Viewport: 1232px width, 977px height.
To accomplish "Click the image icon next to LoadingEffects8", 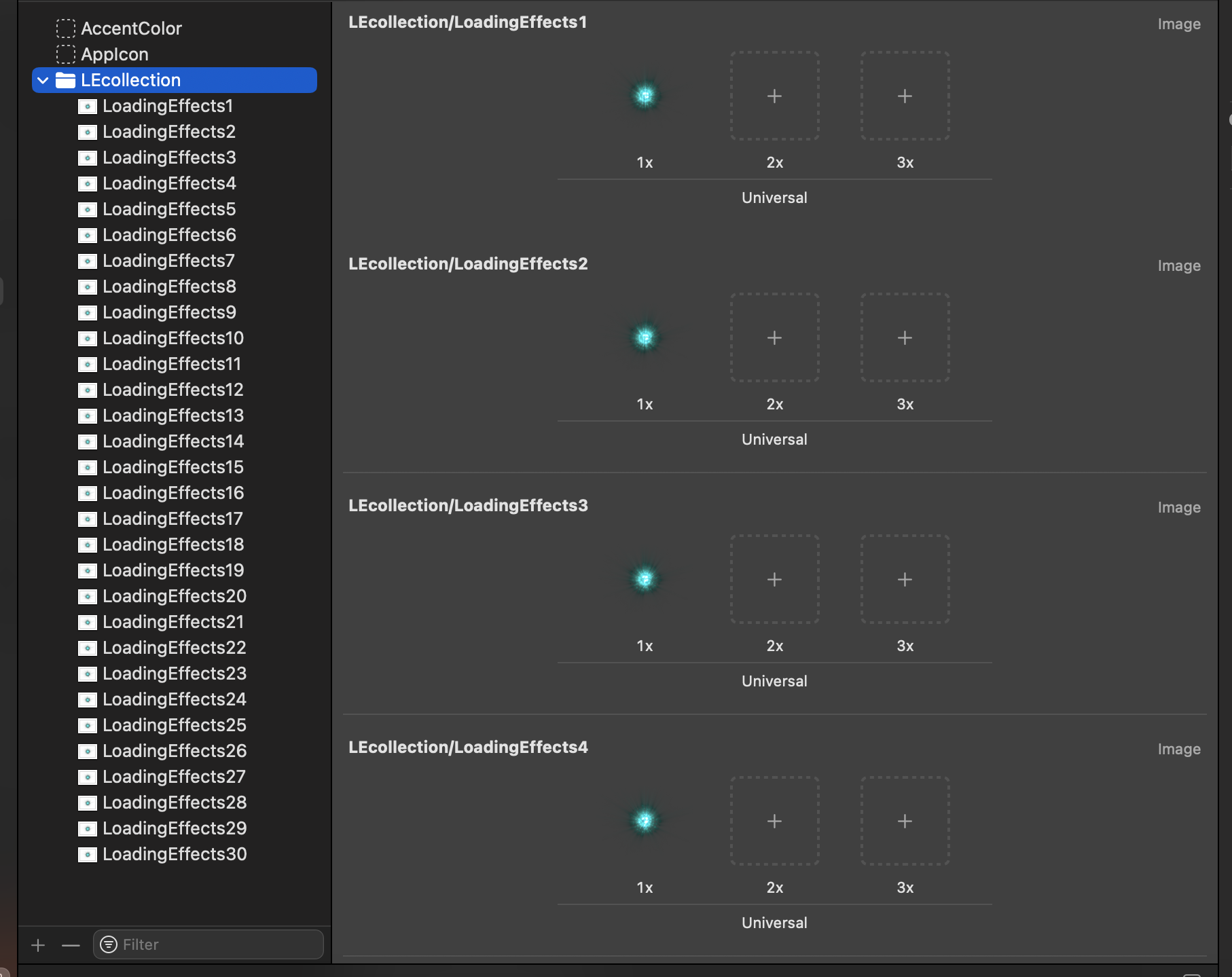I will [87, 287].
